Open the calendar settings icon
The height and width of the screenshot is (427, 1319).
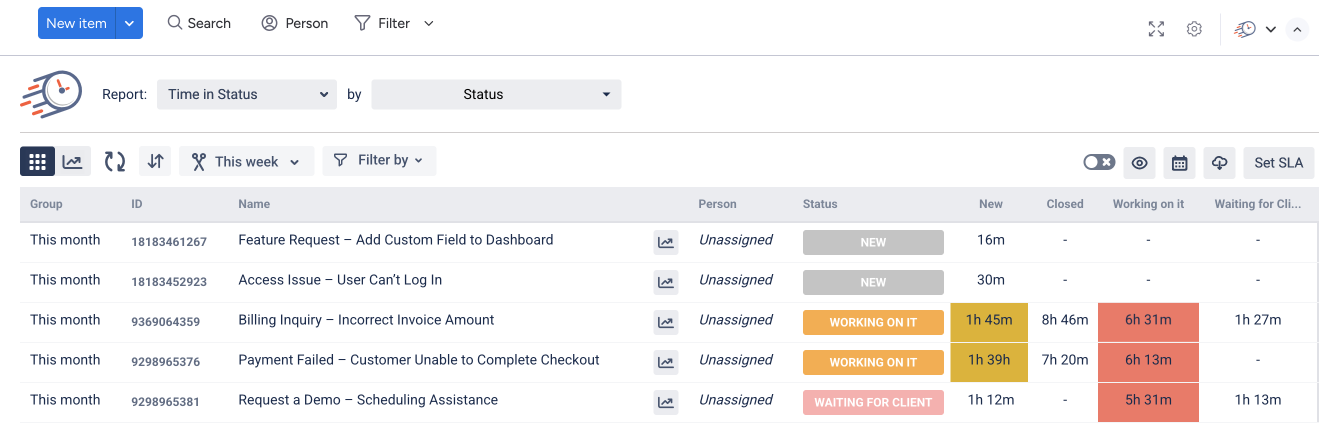click(1180, 162)
